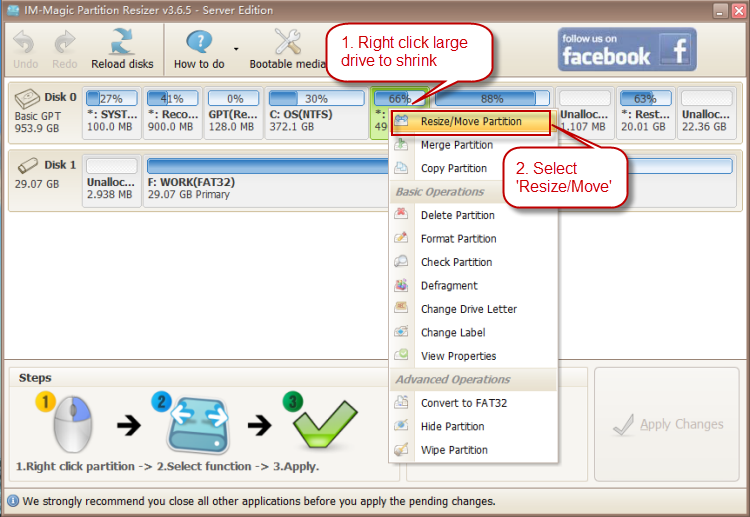Select Format Partition from the menu
Image resolution: width=750 pixels, height=517 pixels.
click(x=458, y=239)
